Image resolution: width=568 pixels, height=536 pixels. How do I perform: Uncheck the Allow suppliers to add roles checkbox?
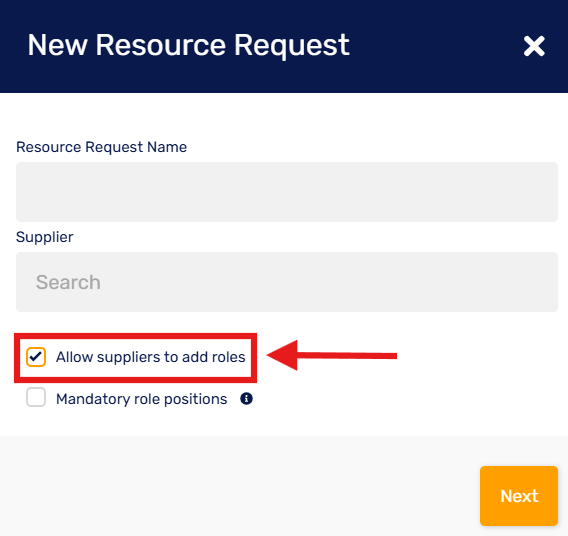click(36, 357)
